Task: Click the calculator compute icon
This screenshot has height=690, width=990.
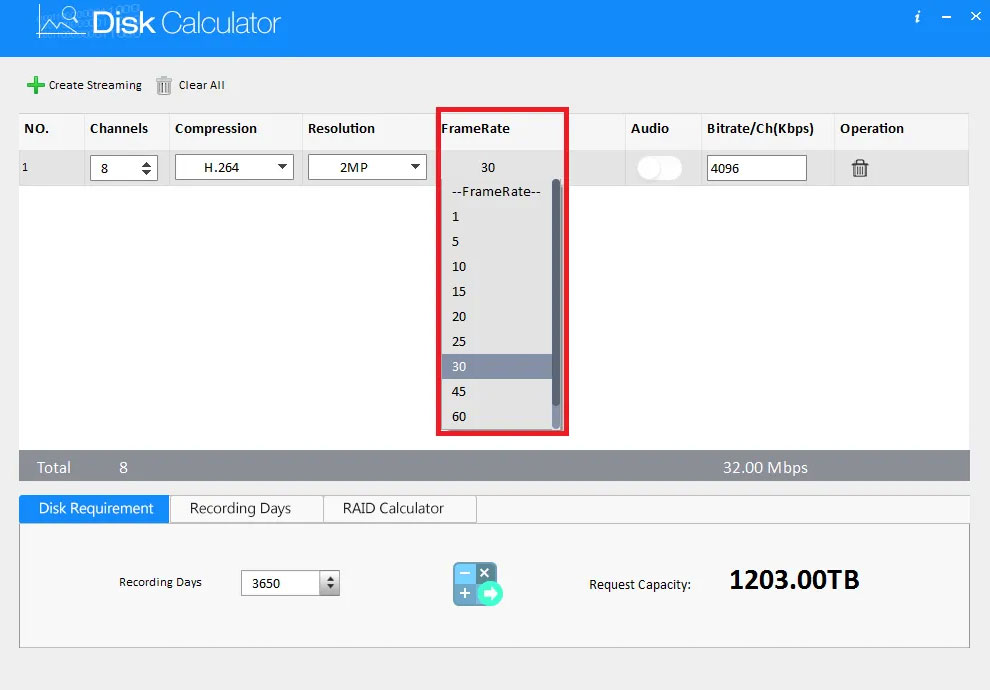Action: [477, 584]
